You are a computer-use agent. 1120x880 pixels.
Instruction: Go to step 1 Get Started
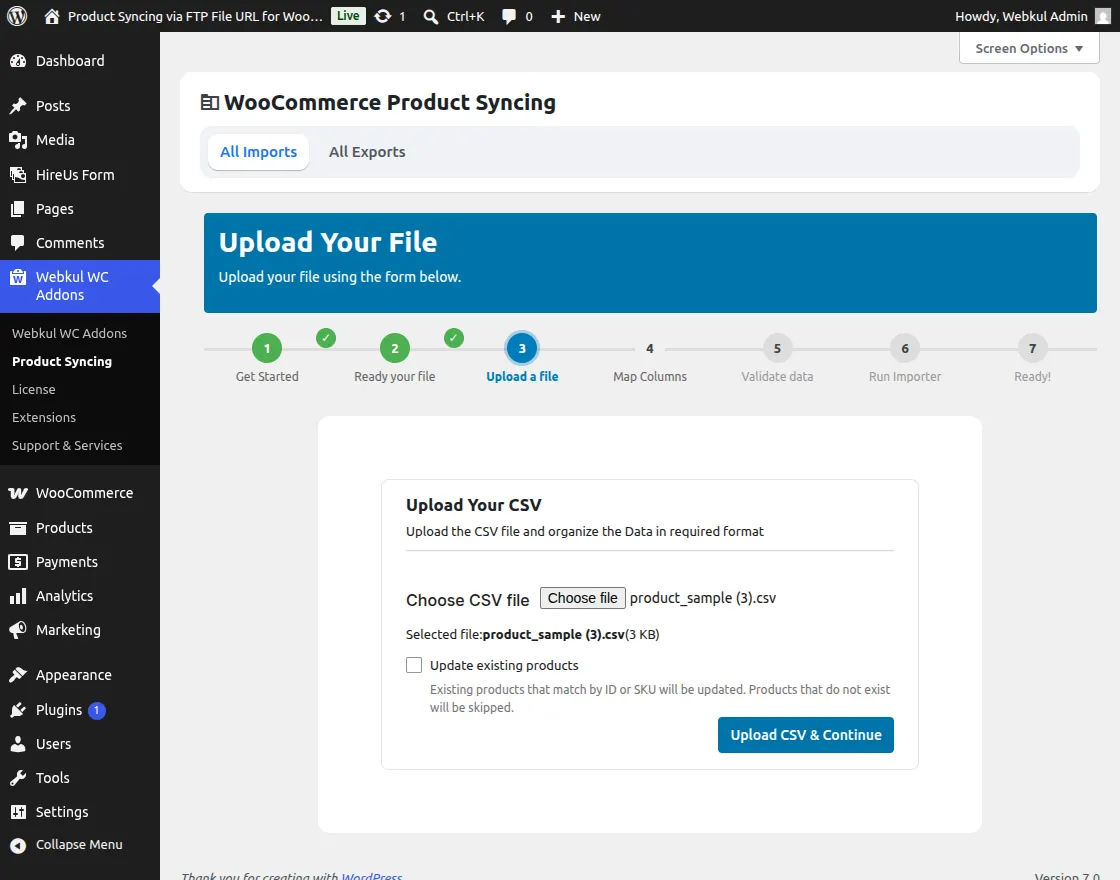267,349
